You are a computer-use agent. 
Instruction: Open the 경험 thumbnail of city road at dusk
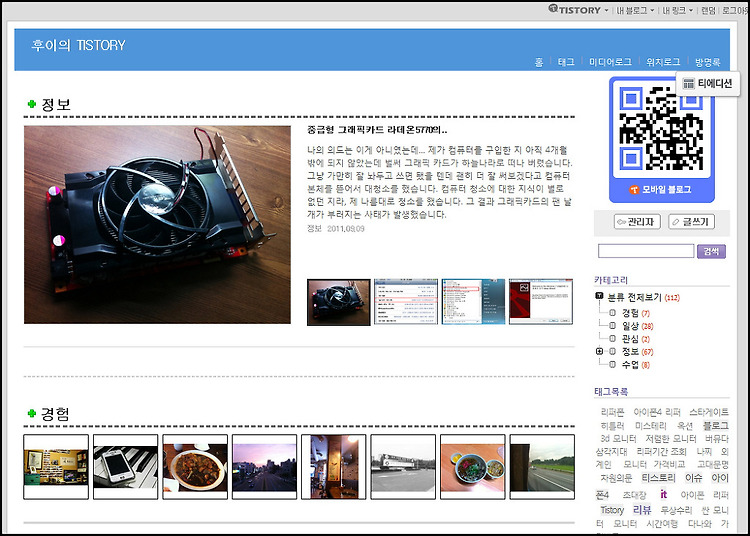[265, 467]
